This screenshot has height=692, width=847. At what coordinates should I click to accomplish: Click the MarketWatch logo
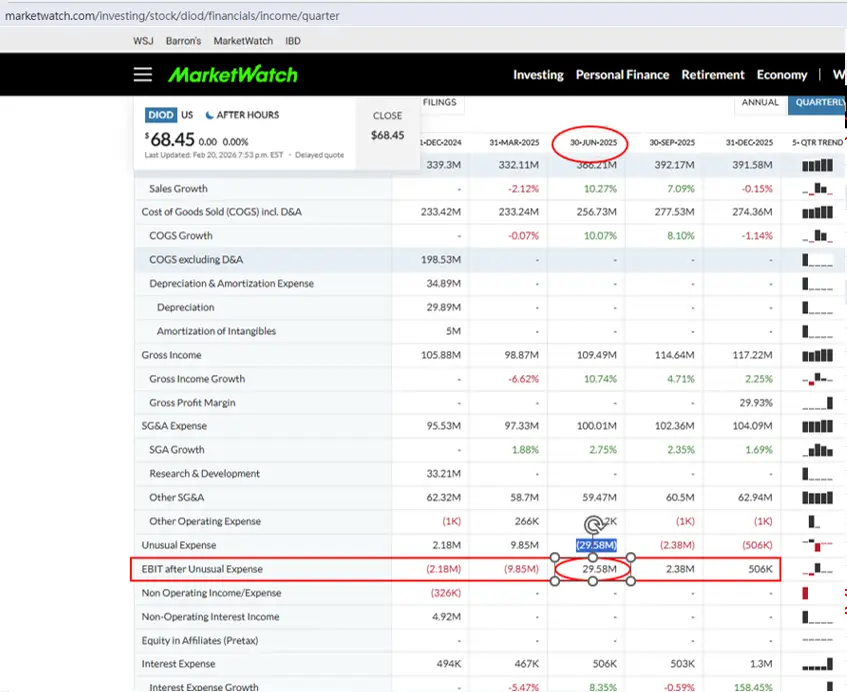click(232, 75)
